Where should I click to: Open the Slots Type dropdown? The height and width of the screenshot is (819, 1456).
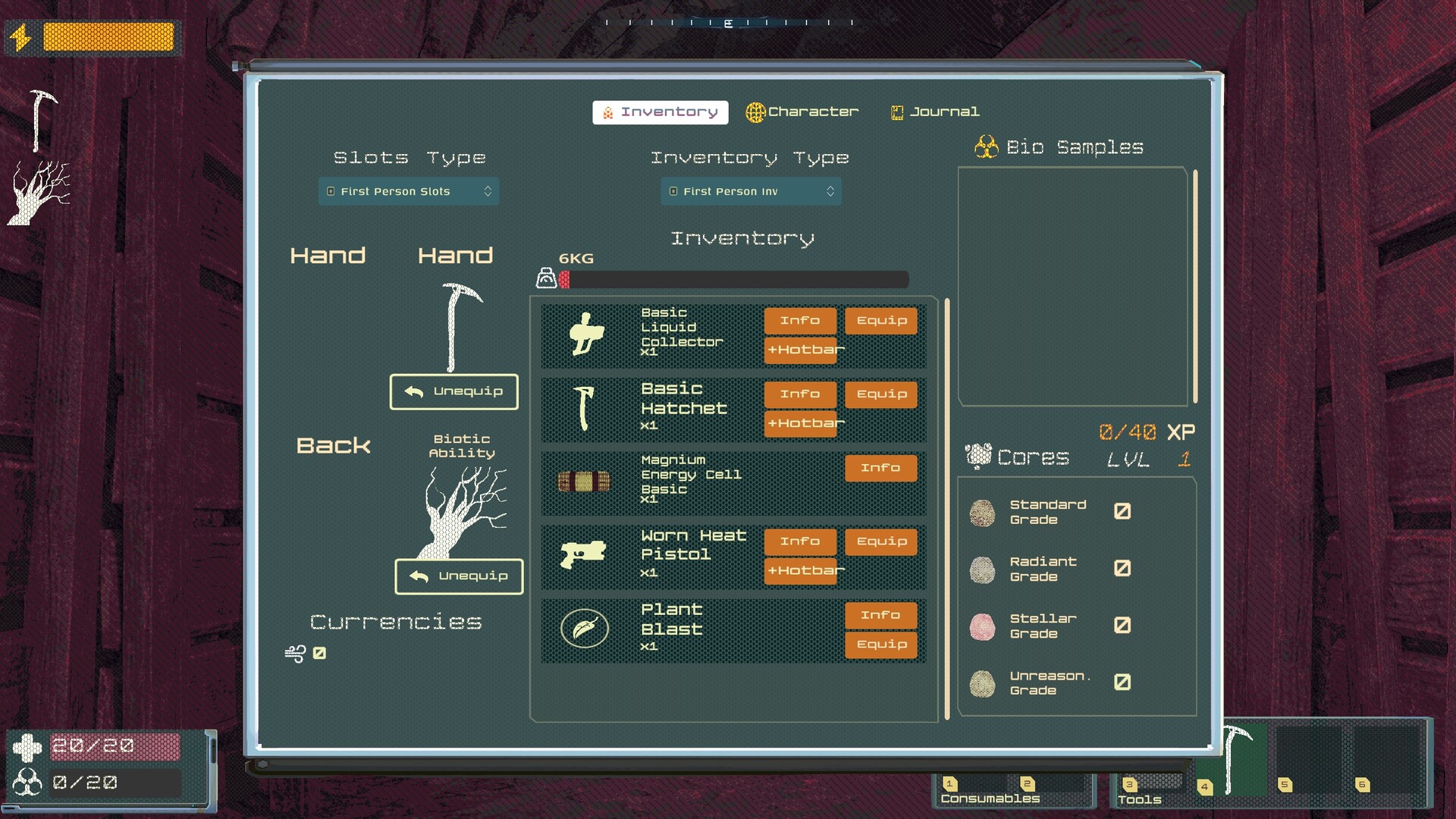coord(409,191)
